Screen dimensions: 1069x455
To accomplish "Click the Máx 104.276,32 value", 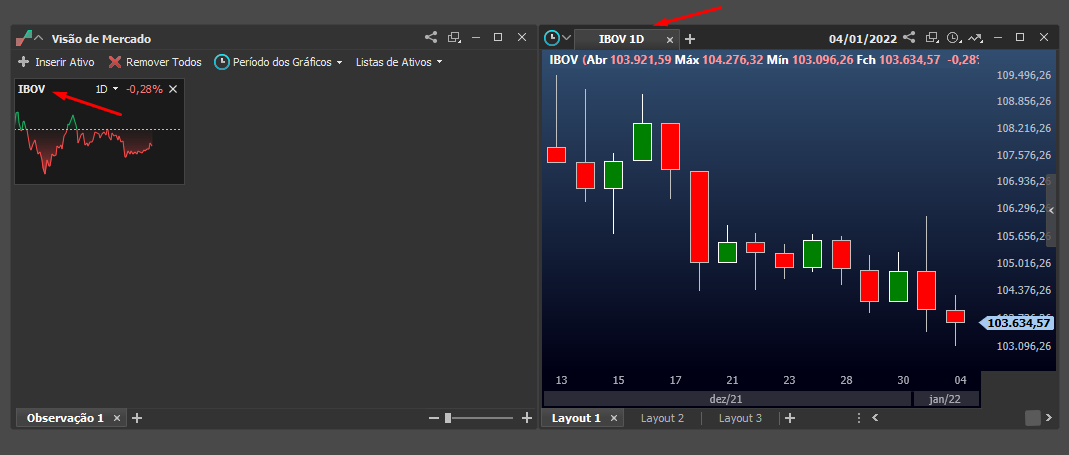I will [x=719, y=60].
